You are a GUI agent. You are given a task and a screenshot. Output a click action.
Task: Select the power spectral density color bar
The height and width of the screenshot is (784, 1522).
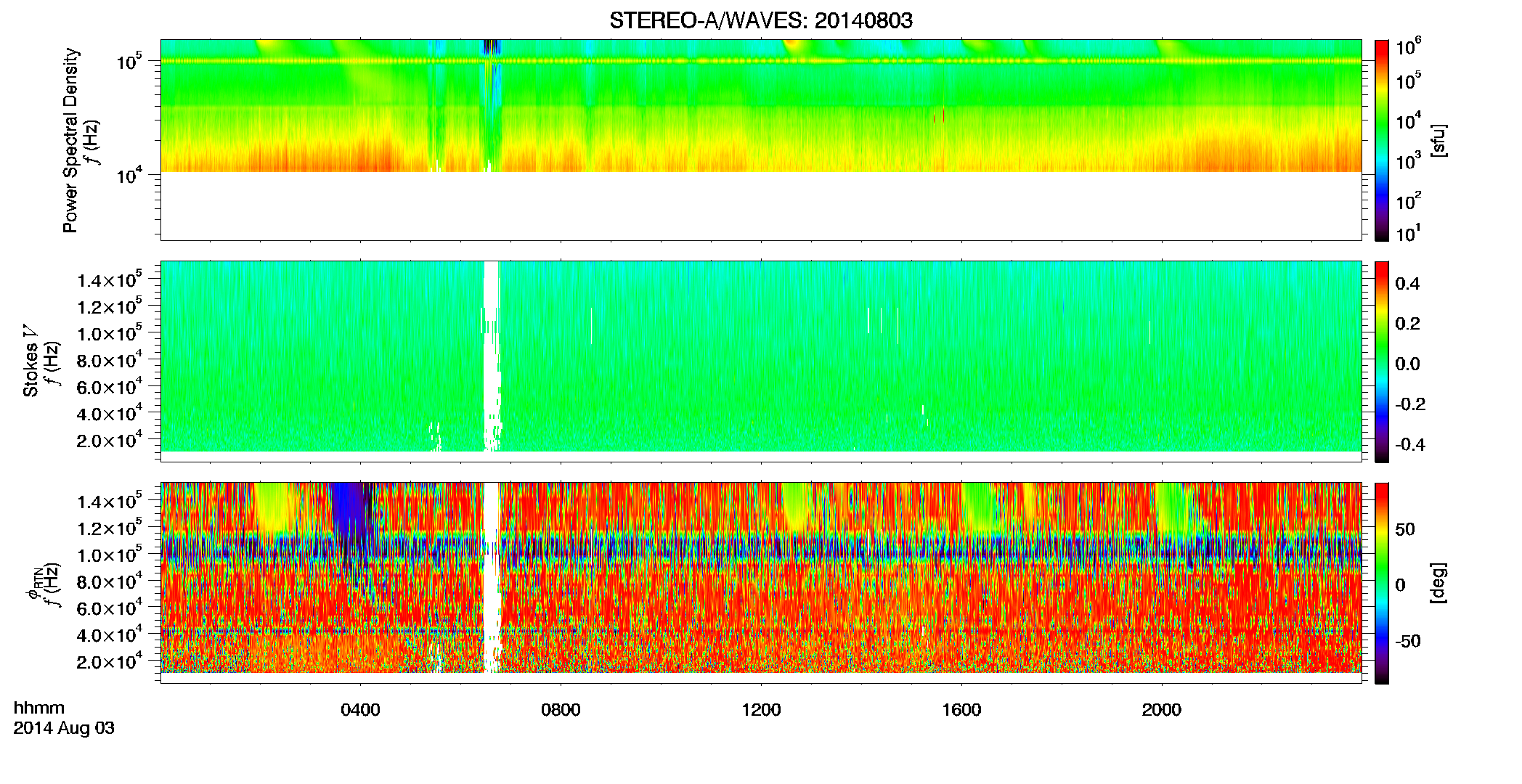pyautogui.click(x=1382, y=140)
